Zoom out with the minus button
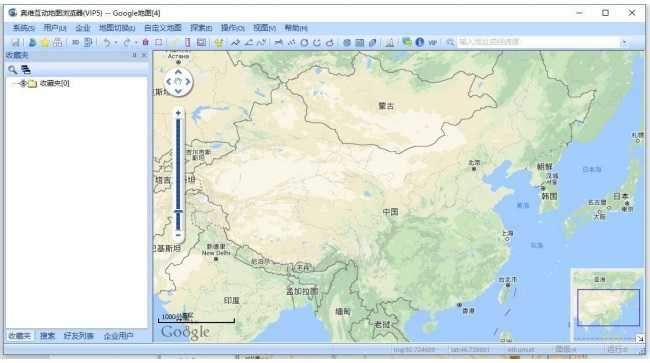The image size is (650, 363). (178, 235)
